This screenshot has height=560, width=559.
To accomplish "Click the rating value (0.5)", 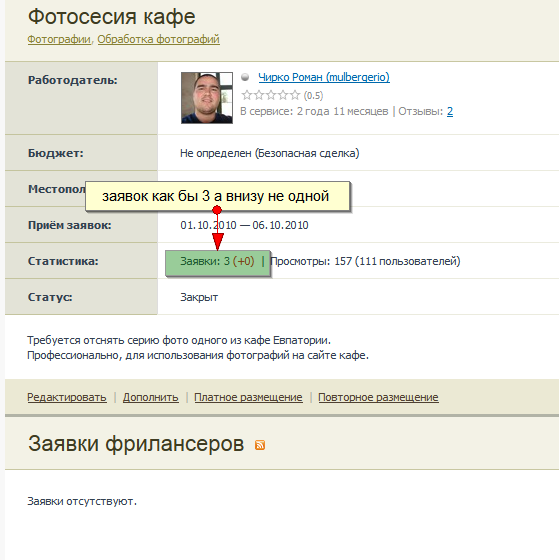I will (x=313, y=96).
